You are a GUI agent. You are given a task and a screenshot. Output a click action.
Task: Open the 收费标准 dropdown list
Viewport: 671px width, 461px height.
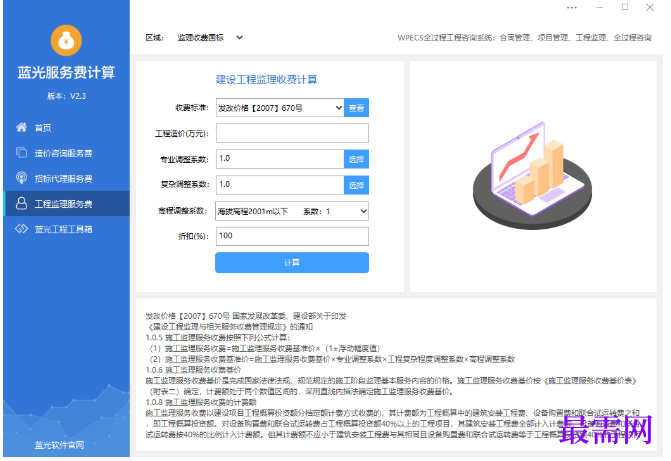280,108
